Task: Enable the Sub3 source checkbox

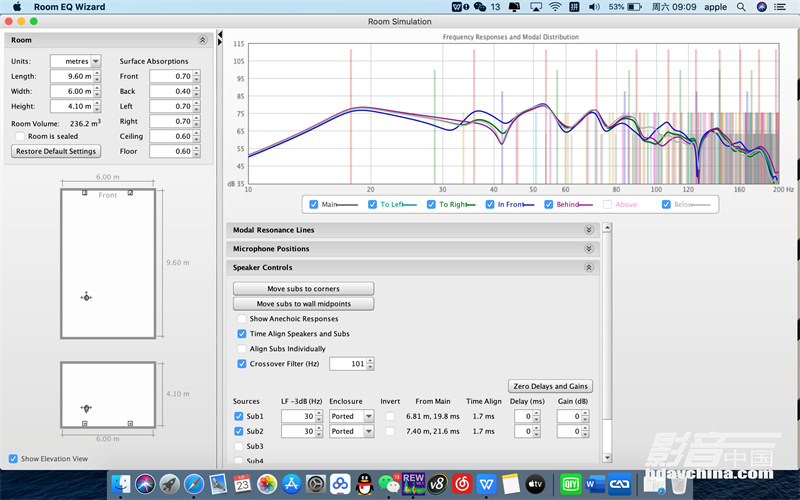Action: point(238,446)
